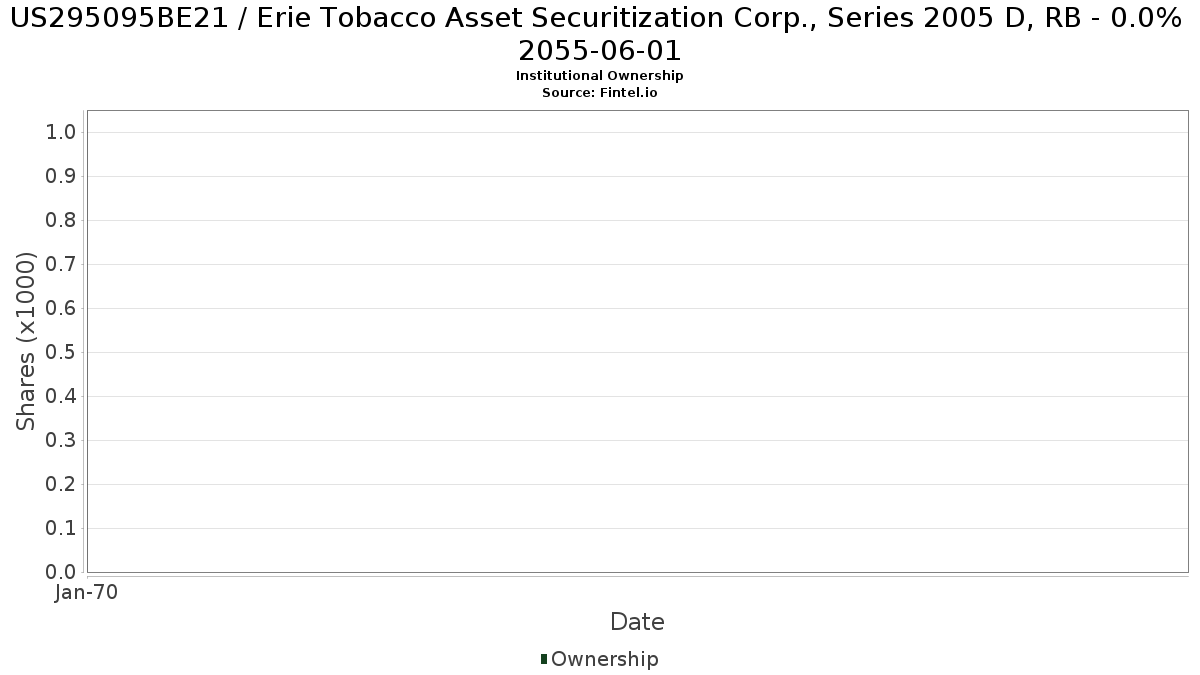Click the green Ownership legend color swatch

click(x=544, y=659)
